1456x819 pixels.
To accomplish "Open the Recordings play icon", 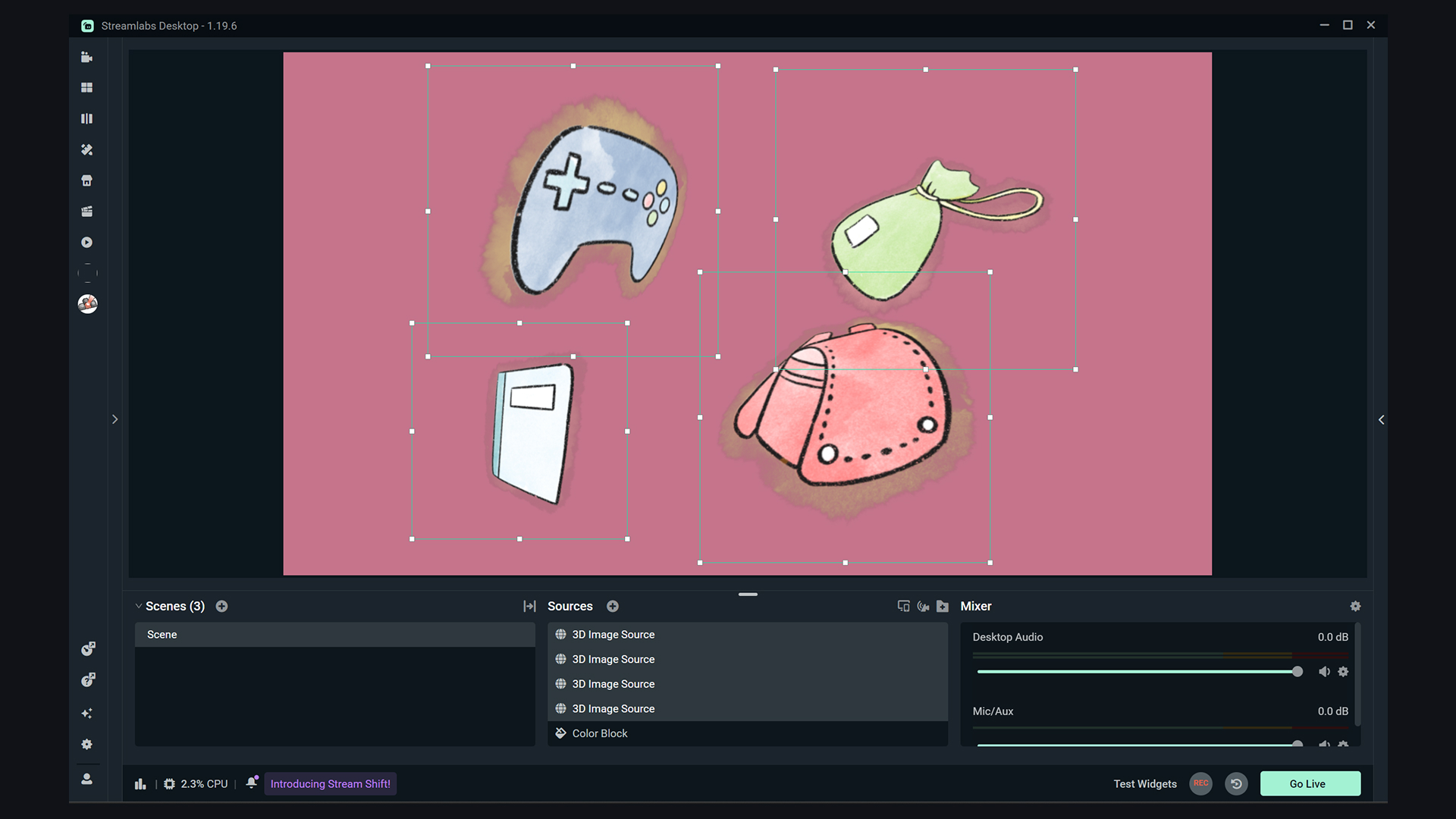I will 86,243.
